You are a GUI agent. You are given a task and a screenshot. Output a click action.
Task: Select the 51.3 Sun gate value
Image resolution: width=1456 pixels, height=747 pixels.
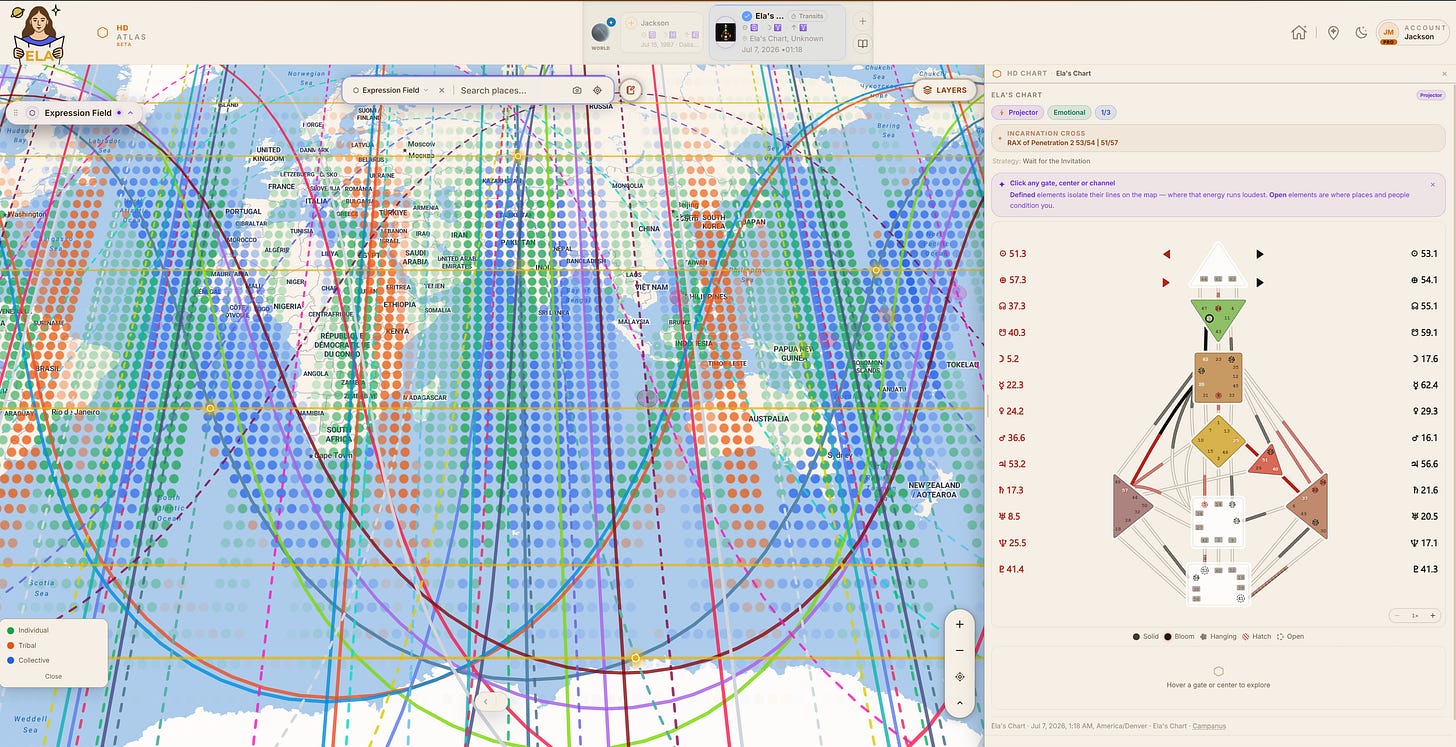click(x=1012, y=254)
